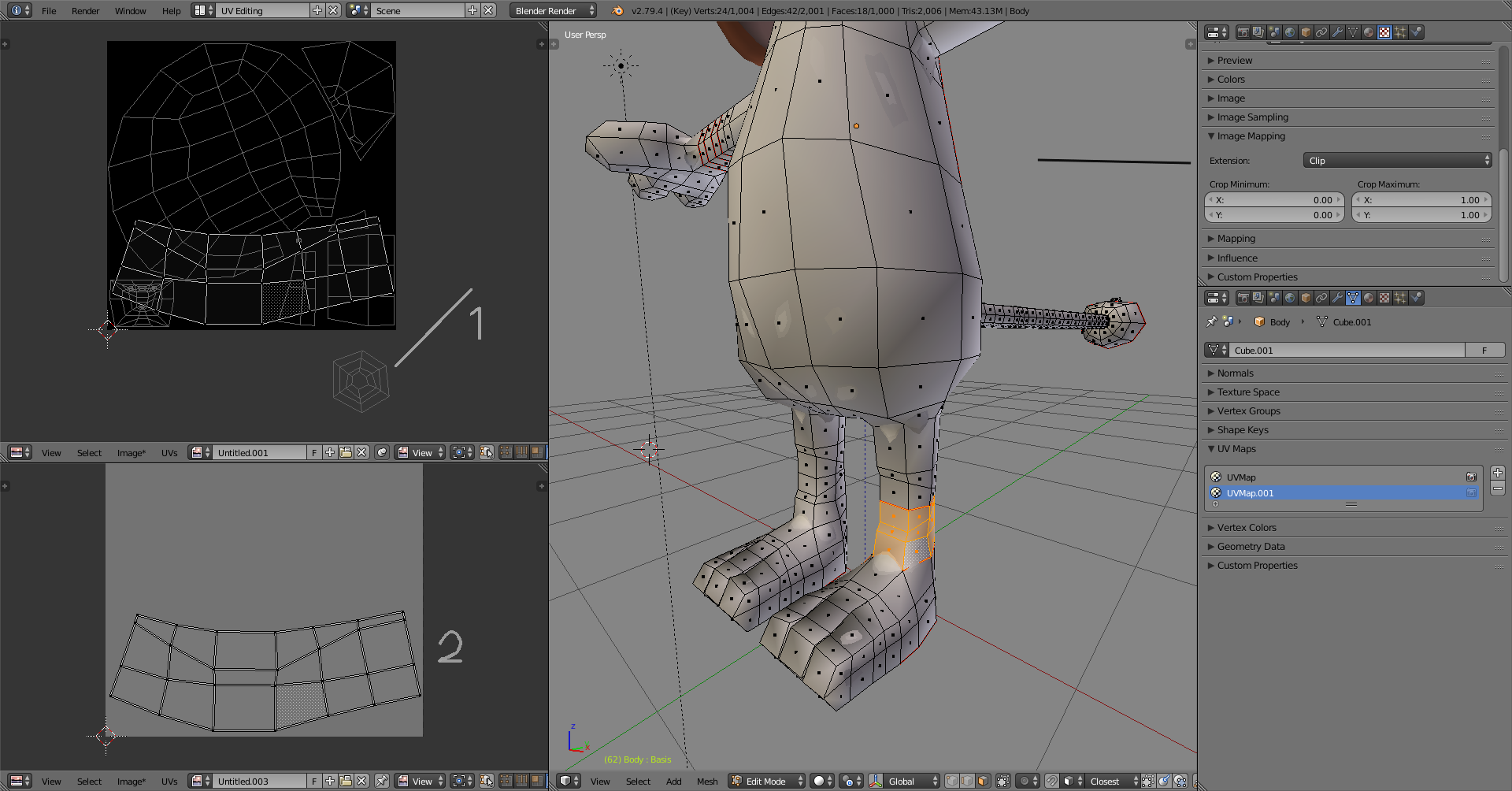Unlink Untitled.001 image in upper UV editor
The width and height of the screenshot is (1512, 791).
(361, 452)
